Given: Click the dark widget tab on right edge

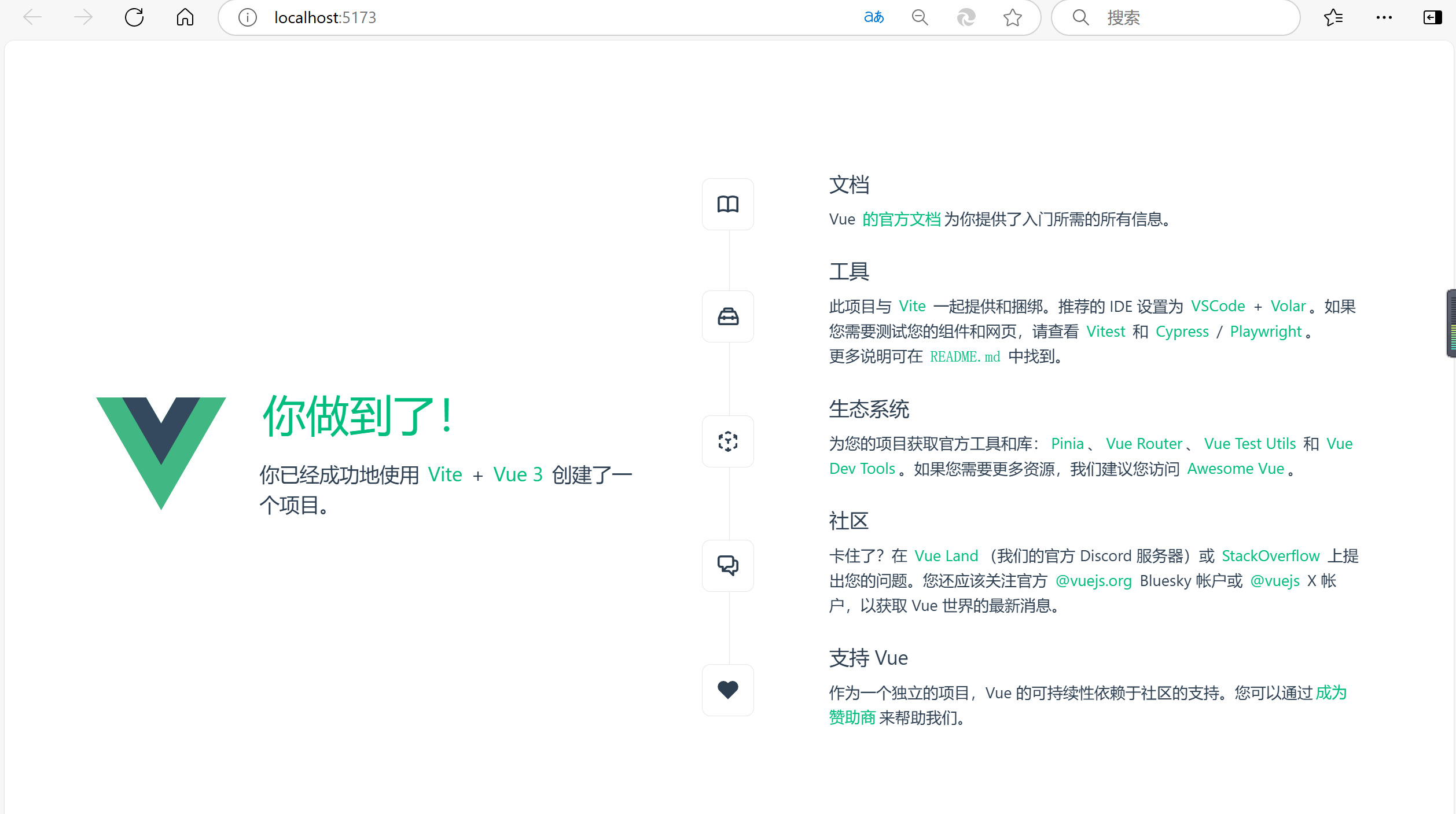Looking at the screenshot, I should 1451,323.
